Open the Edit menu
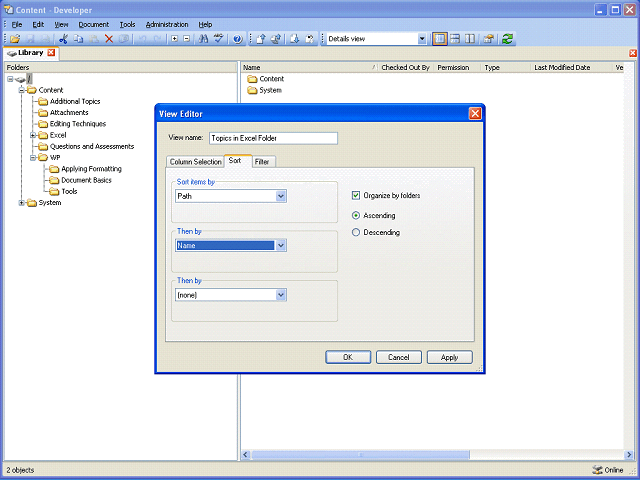This screenshot has width=640, height=480. 38,24
